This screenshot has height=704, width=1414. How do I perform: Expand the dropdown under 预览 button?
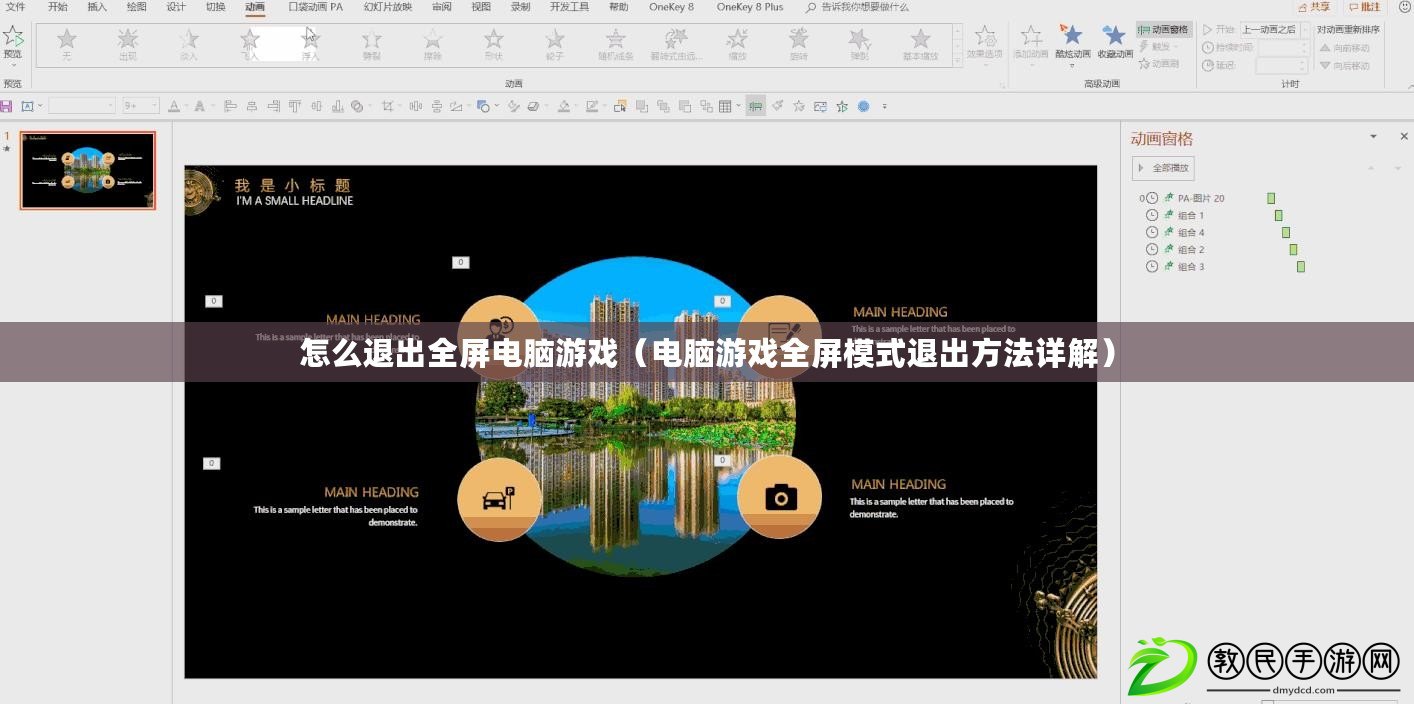[x=12, y=66]
